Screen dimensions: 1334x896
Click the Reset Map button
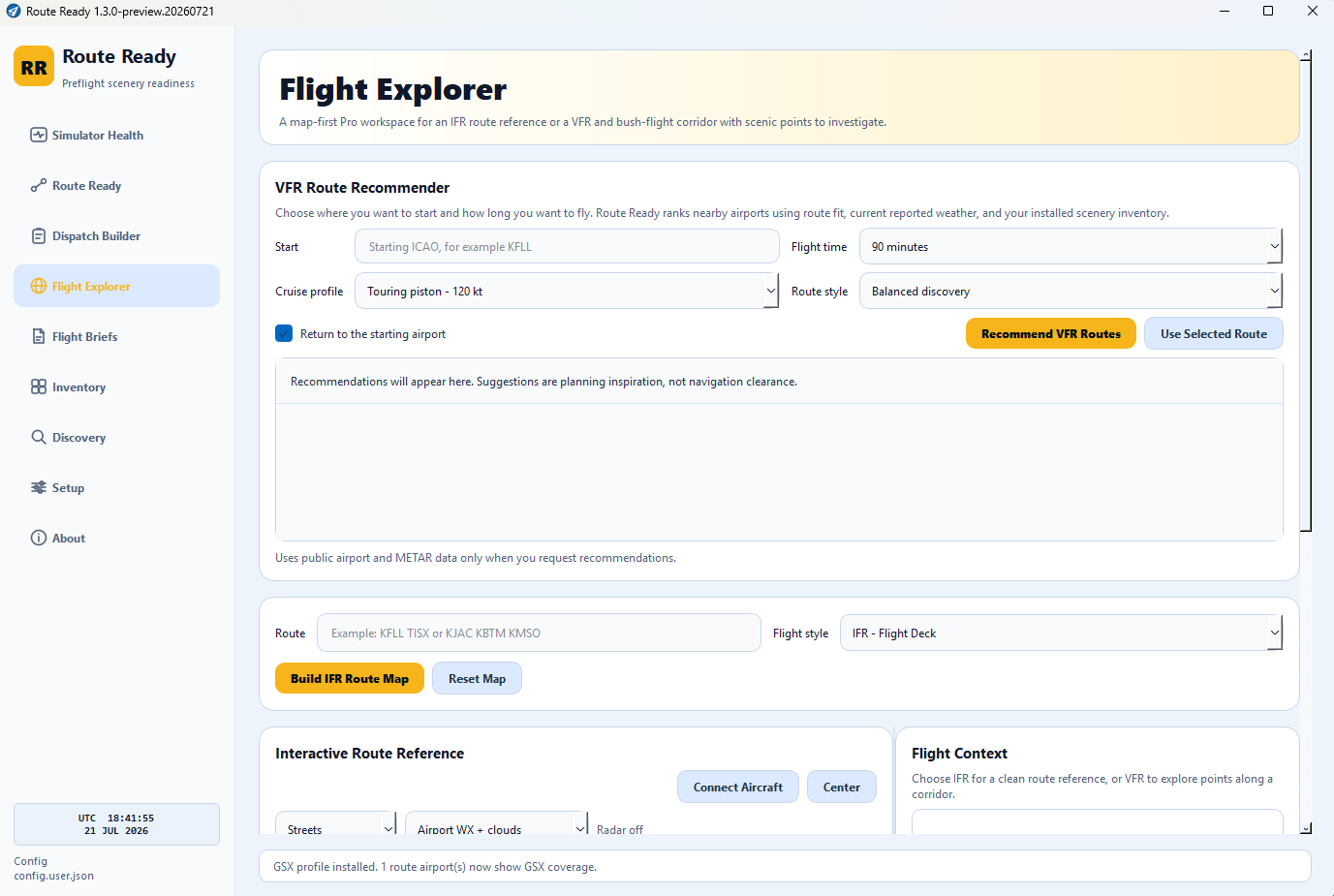(x=477, y=678)
